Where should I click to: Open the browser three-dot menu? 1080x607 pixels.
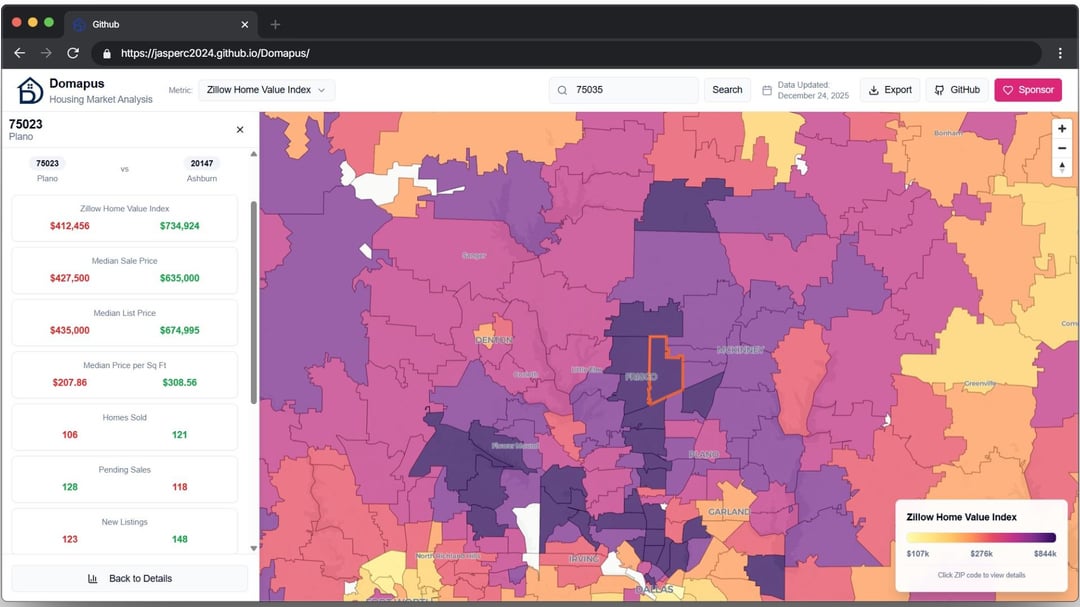point(1060,53)
